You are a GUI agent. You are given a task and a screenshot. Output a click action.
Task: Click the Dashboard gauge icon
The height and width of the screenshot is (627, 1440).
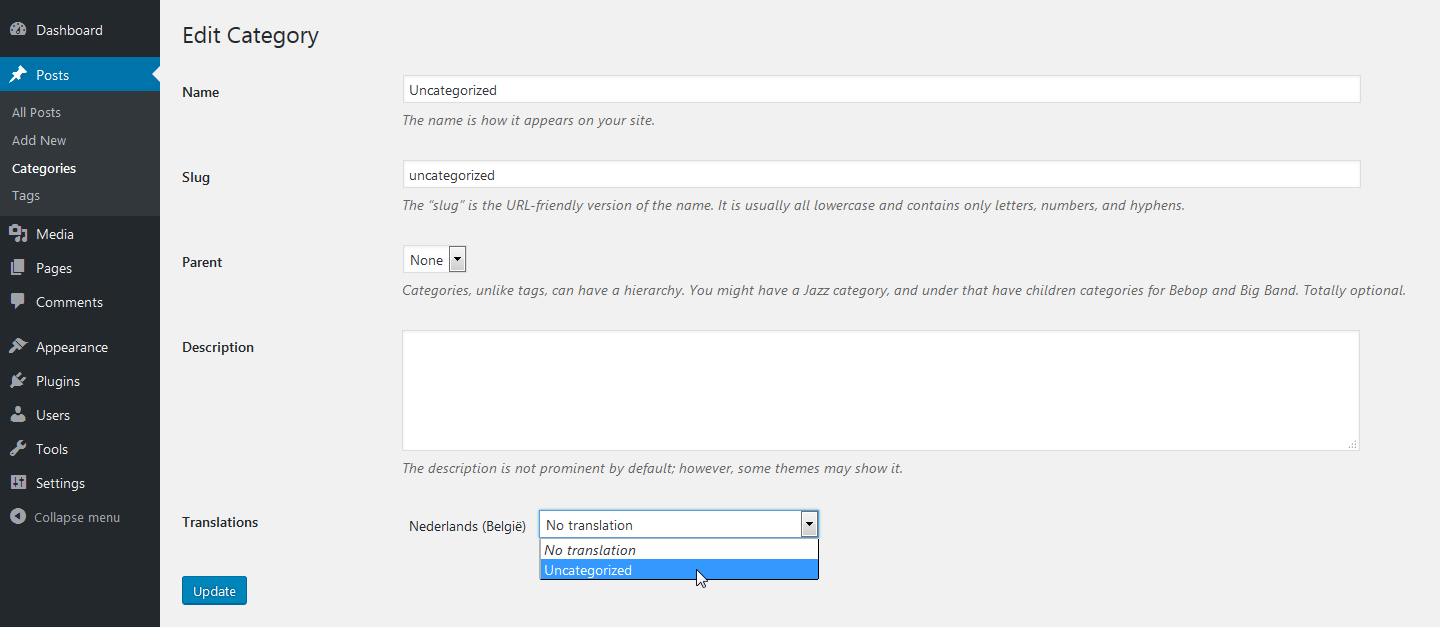pyautogui.click(x=18, y=30)
